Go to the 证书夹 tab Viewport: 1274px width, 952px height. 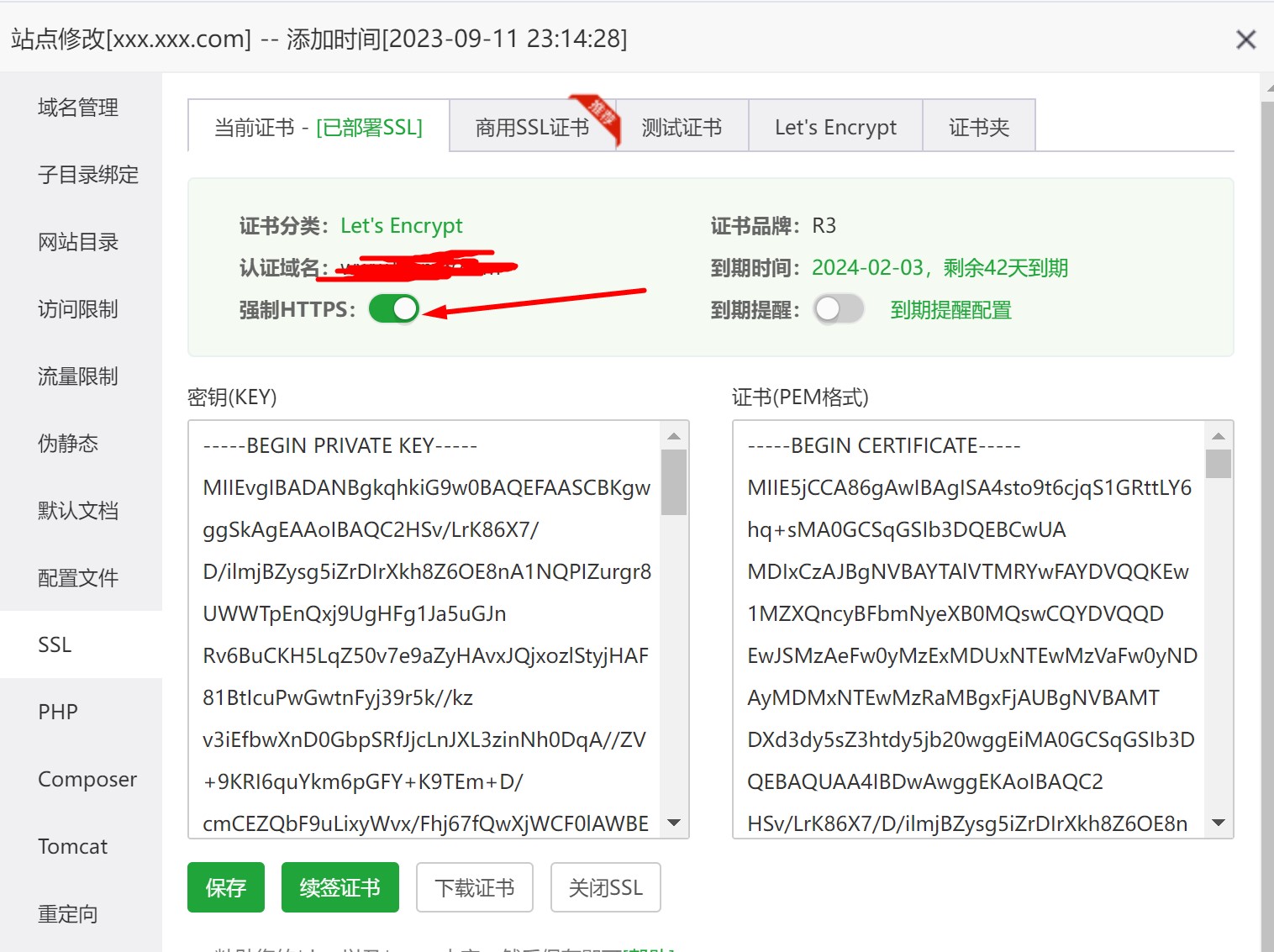978,127
